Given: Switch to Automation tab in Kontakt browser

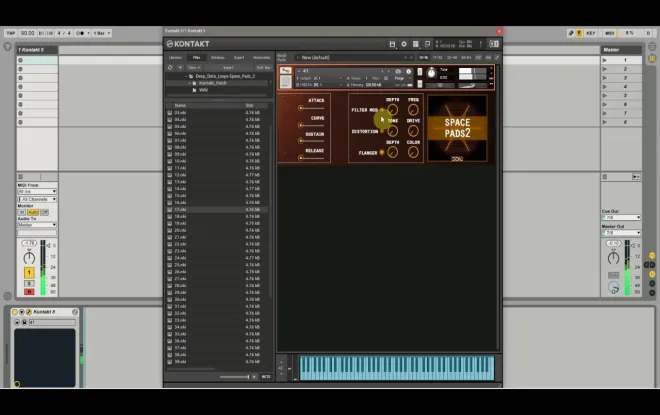Looking at the screenshot, I should [261, 57].
